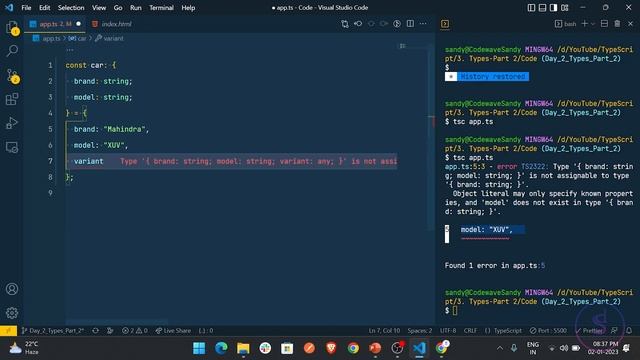Image resolution: width=640 pixels, height=360 pixels.
Task: Click Ln 7, Col 10 cursor position
Action: point(384,331)
